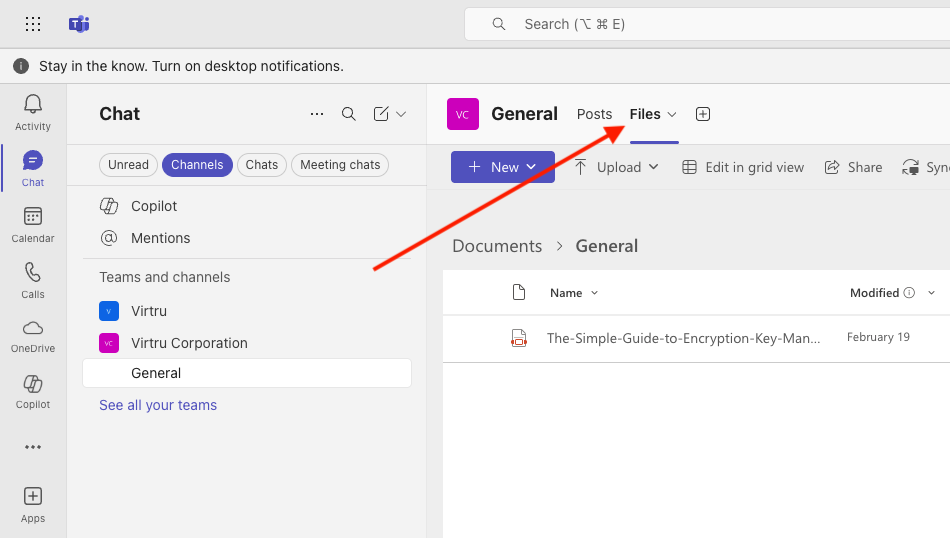Image resolution: width=950 pixels, height=538 pixels.
Task: Start a new chat with compose icon
Action: tap(381, 114)
